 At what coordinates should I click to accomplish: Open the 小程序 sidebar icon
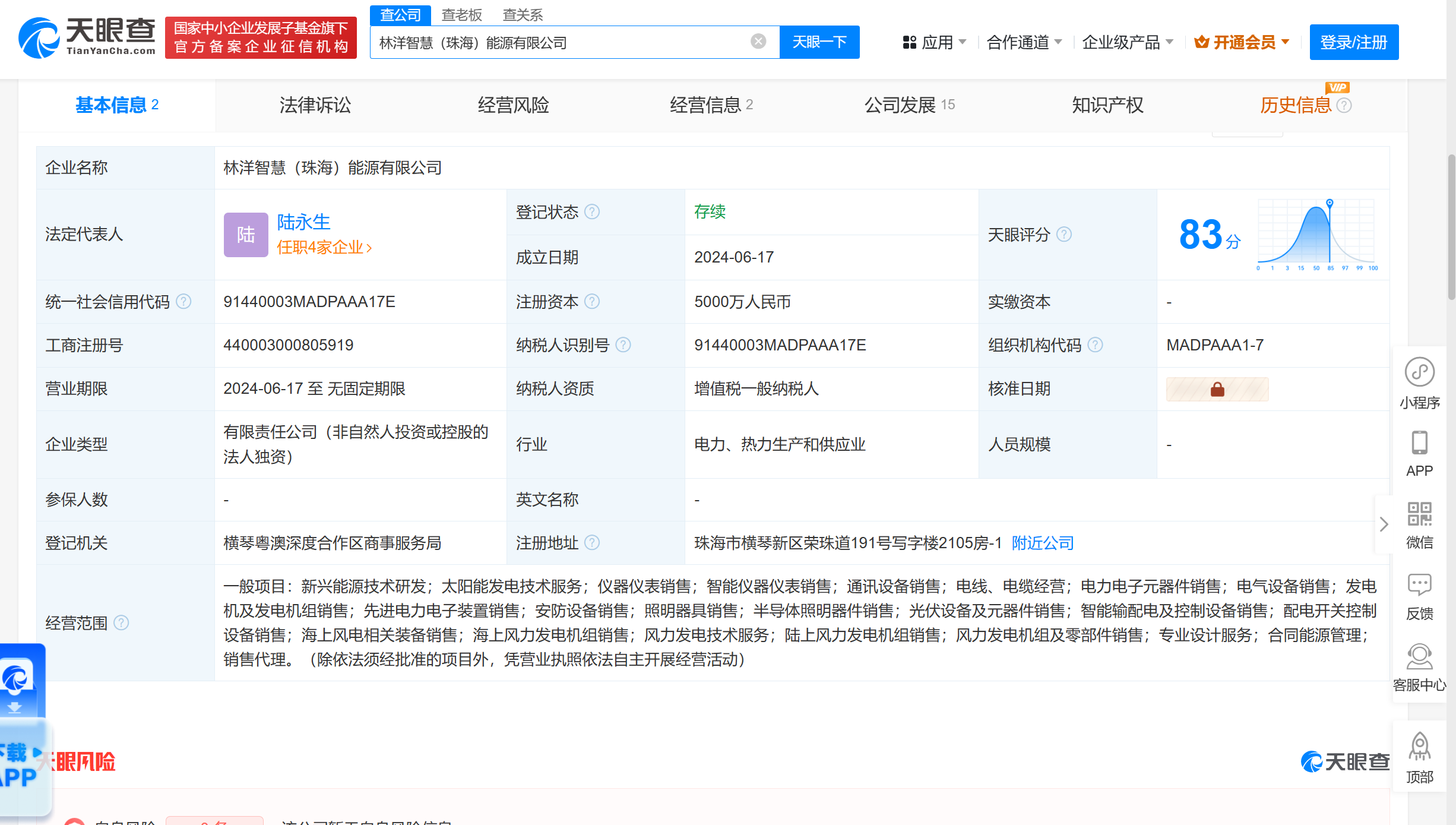tap(1420, 383)
